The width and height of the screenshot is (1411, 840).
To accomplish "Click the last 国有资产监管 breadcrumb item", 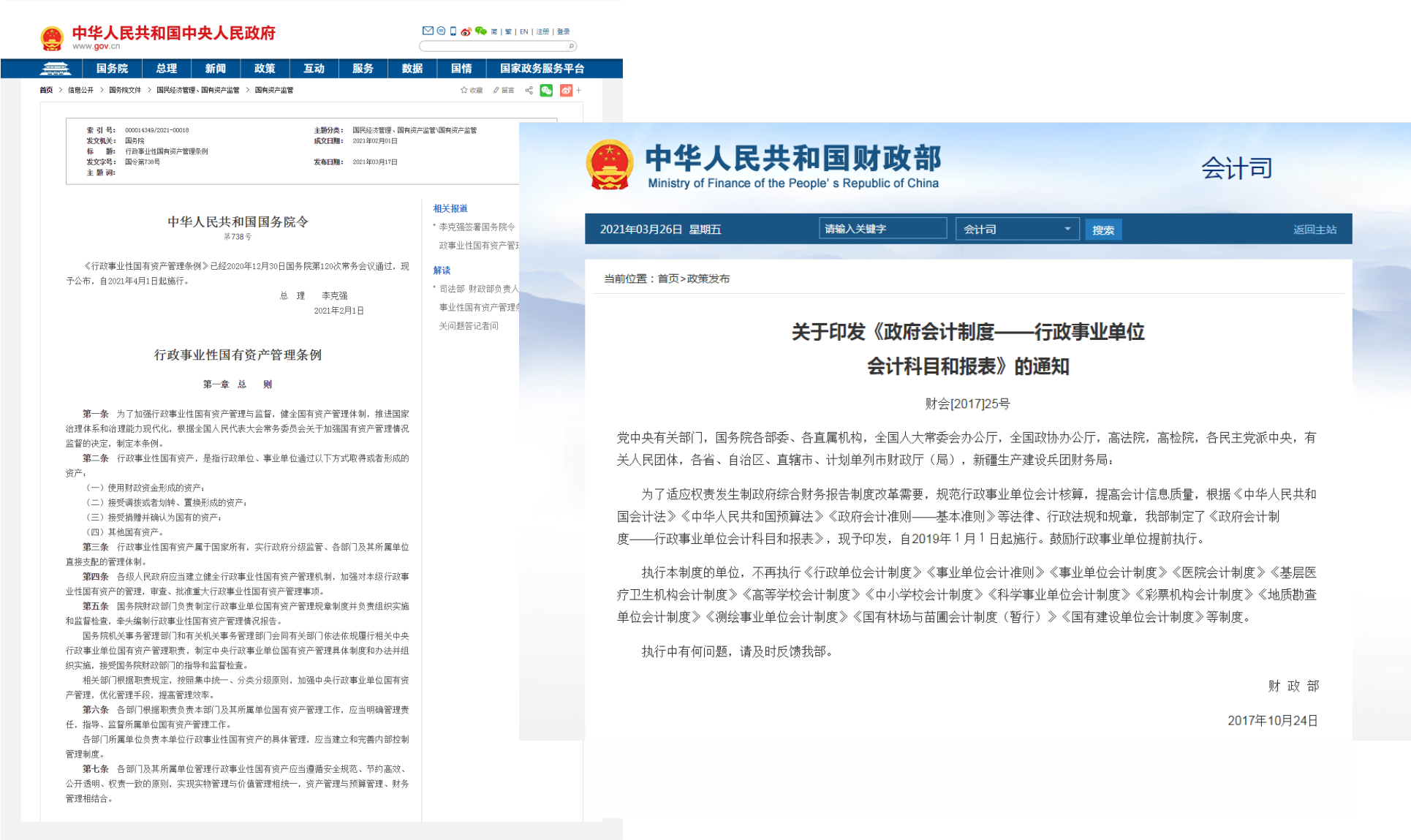I will (274, 90).
